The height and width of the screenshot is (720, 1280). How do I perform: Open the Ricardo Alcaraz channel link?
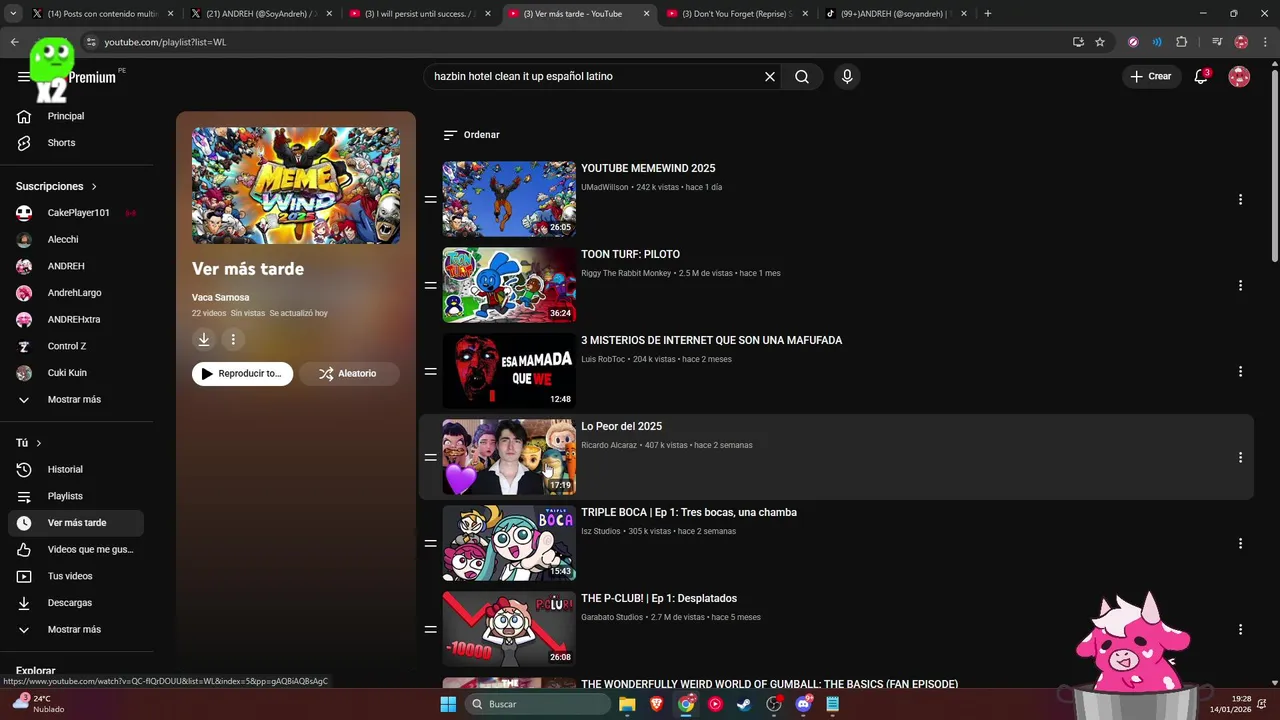(x=609, y=446)
